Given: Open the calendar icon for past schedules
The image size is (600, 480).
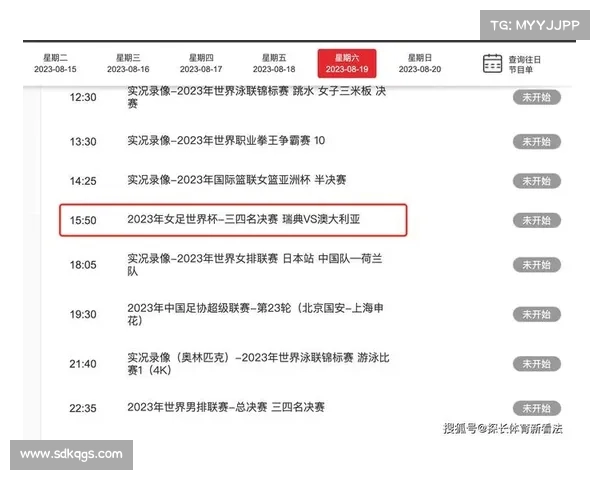Looking at the screenshot, I should pyautogui.click(x=492, y=64).
